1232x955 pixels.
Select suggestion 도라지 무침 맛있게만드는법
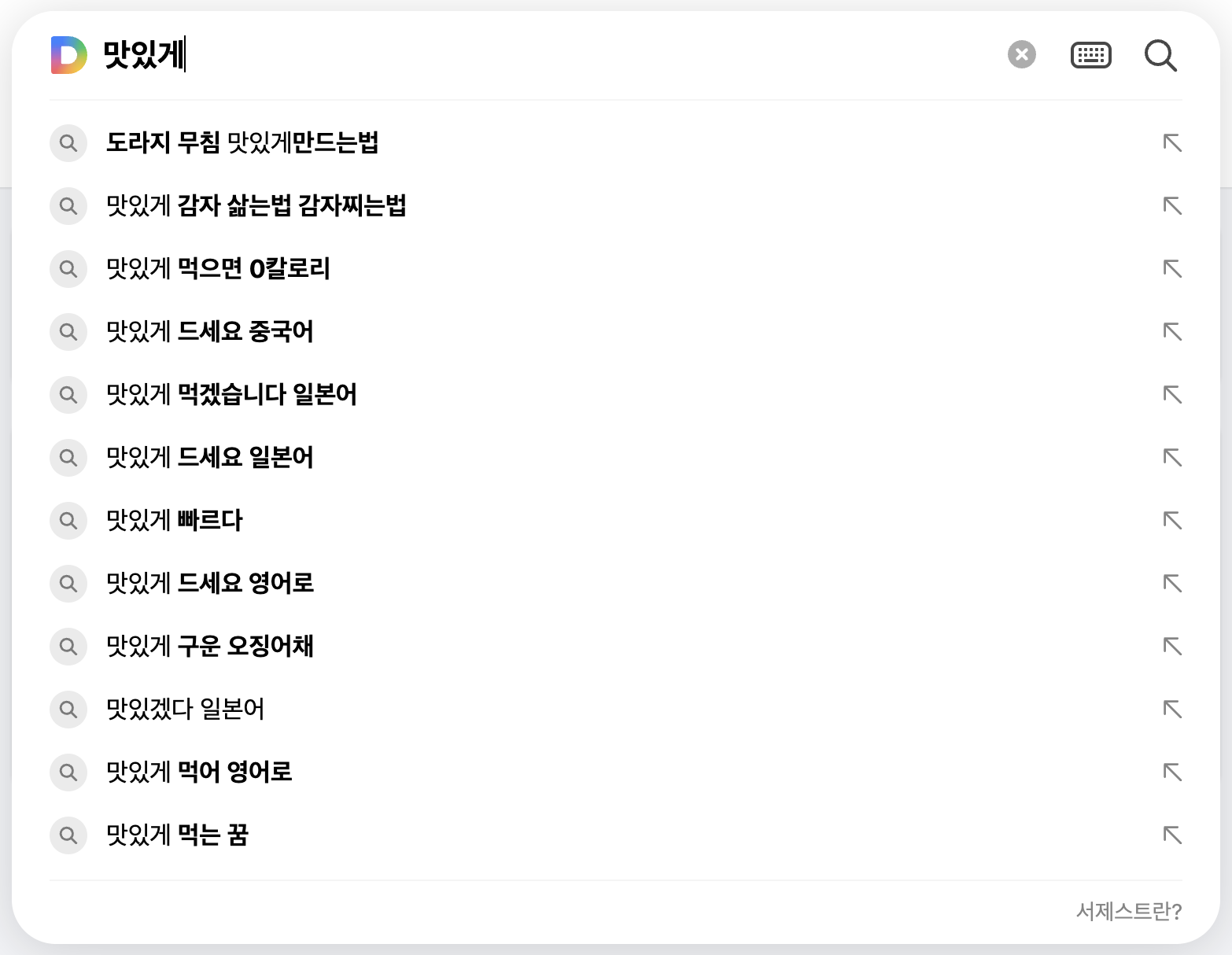pos(242,143)
